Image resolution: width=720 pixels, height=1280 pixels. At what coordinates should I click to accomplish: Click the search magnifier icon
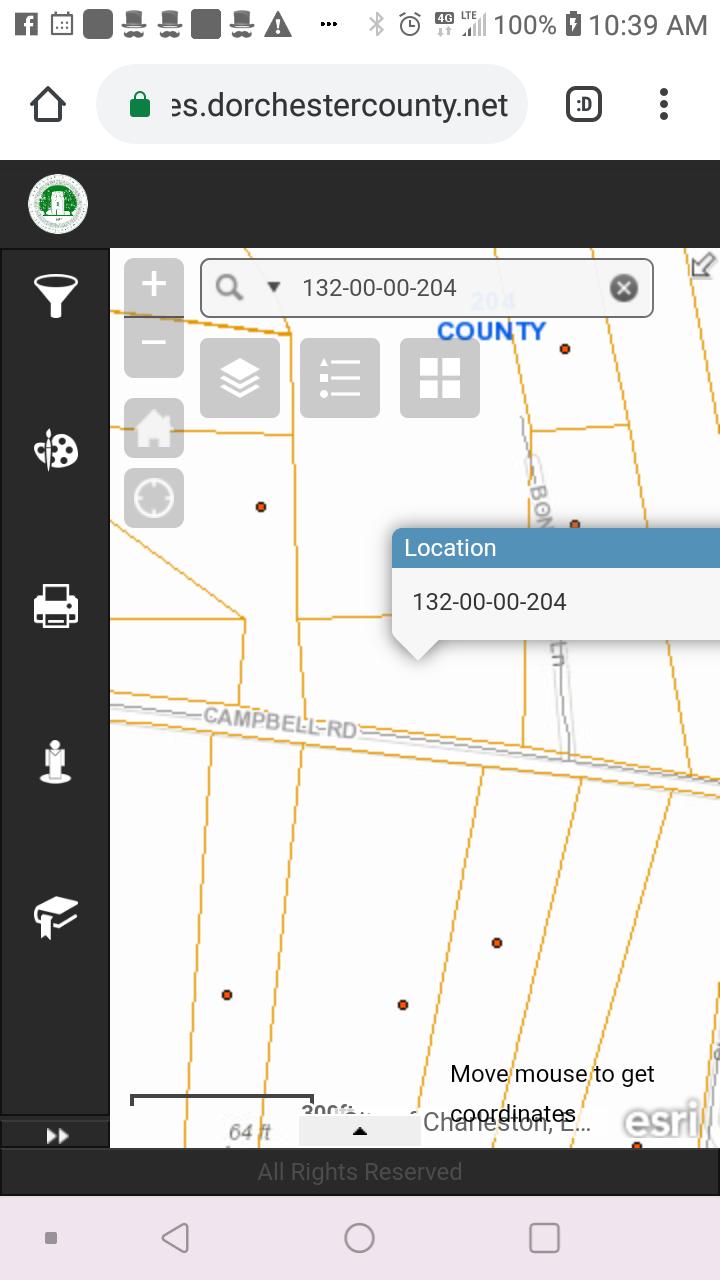(229, 288)
